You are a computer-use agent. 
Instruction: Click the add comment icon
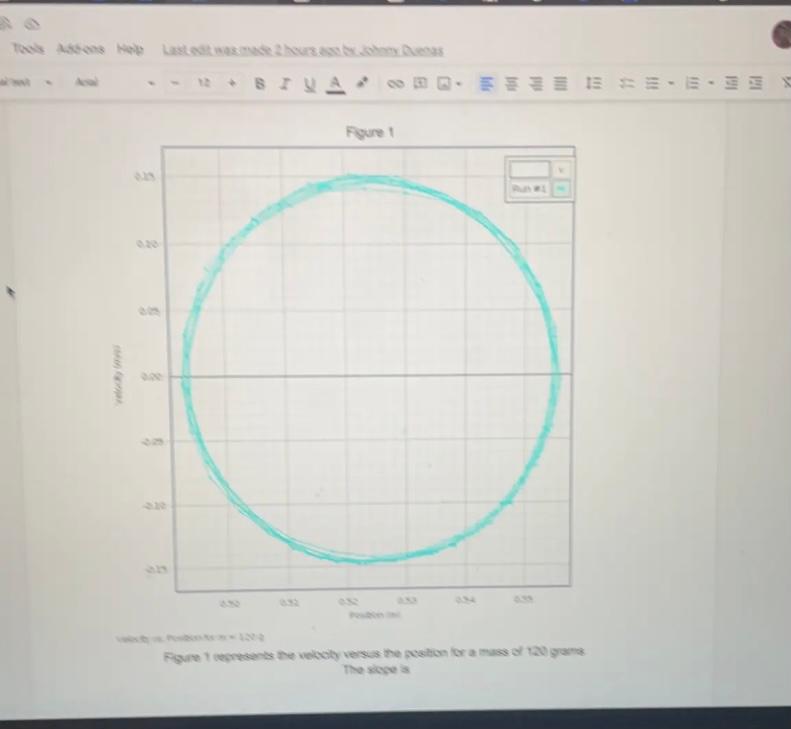click(420, 83)
